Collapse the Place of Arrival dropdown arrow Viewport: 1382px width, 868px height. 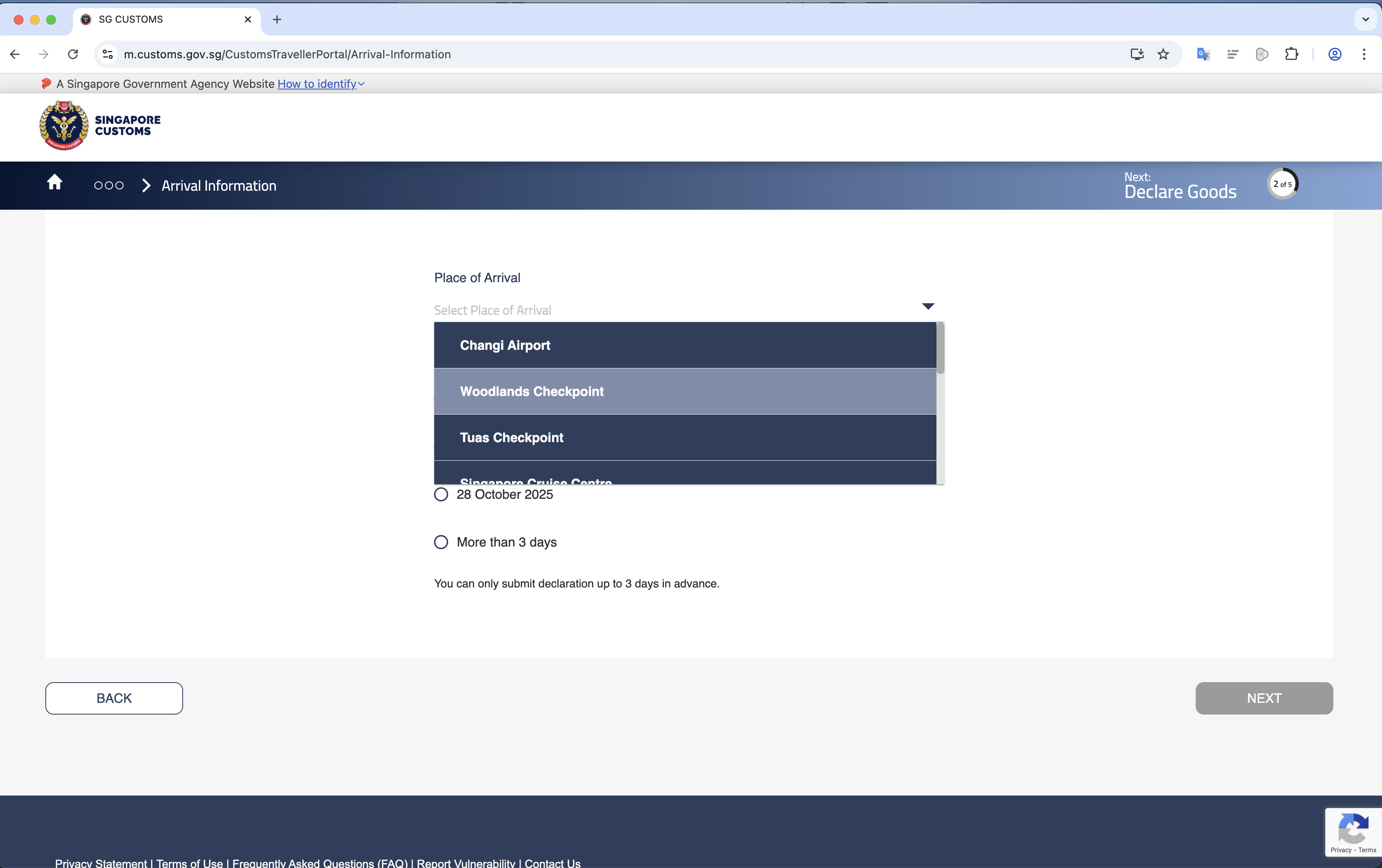coord(928,306)
